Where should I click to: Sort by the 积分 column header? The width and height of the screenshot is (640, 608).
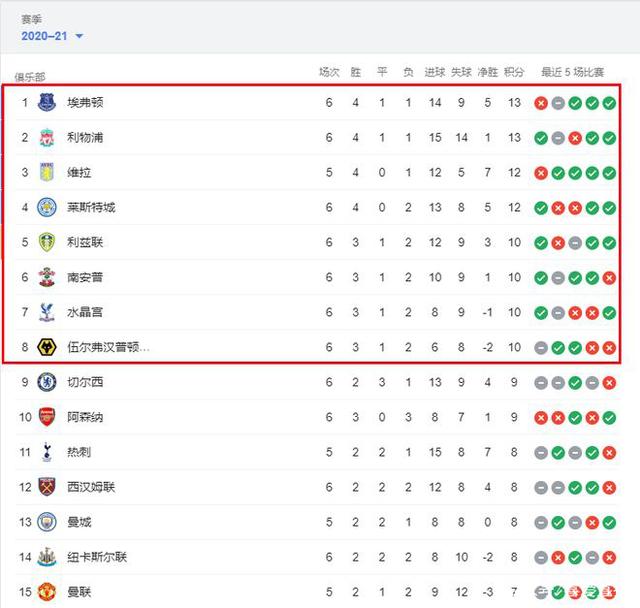[514, 72]
